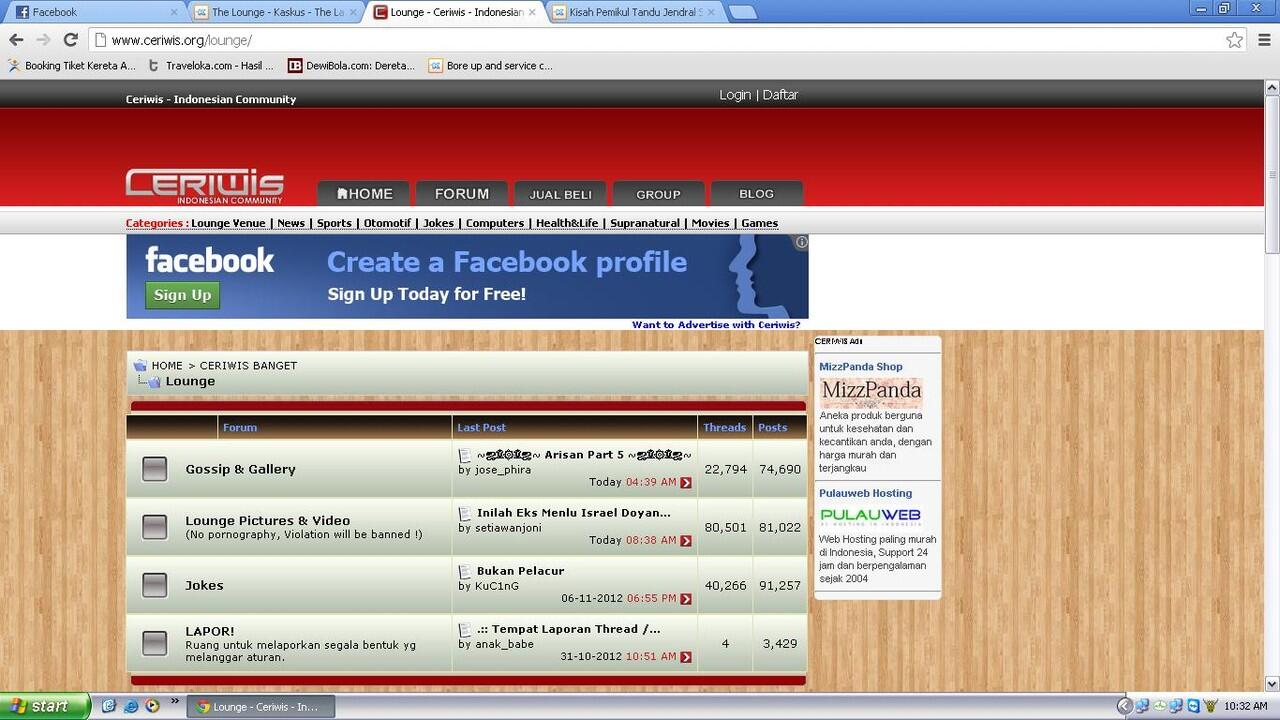The width and height of the screenshot is (1280, 720).
Task: Open the JUAL BELI navigation tab
Action: 560,194
